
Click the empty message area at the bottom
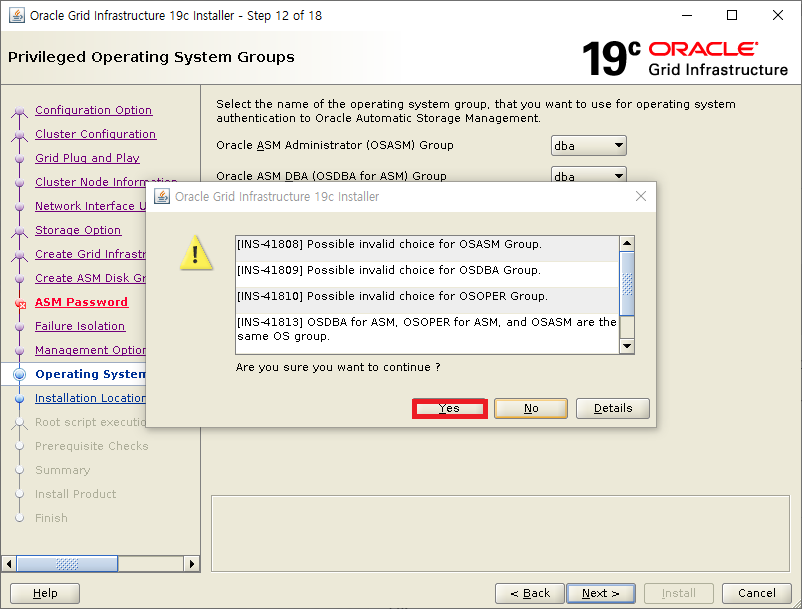(x=500, y=533)
